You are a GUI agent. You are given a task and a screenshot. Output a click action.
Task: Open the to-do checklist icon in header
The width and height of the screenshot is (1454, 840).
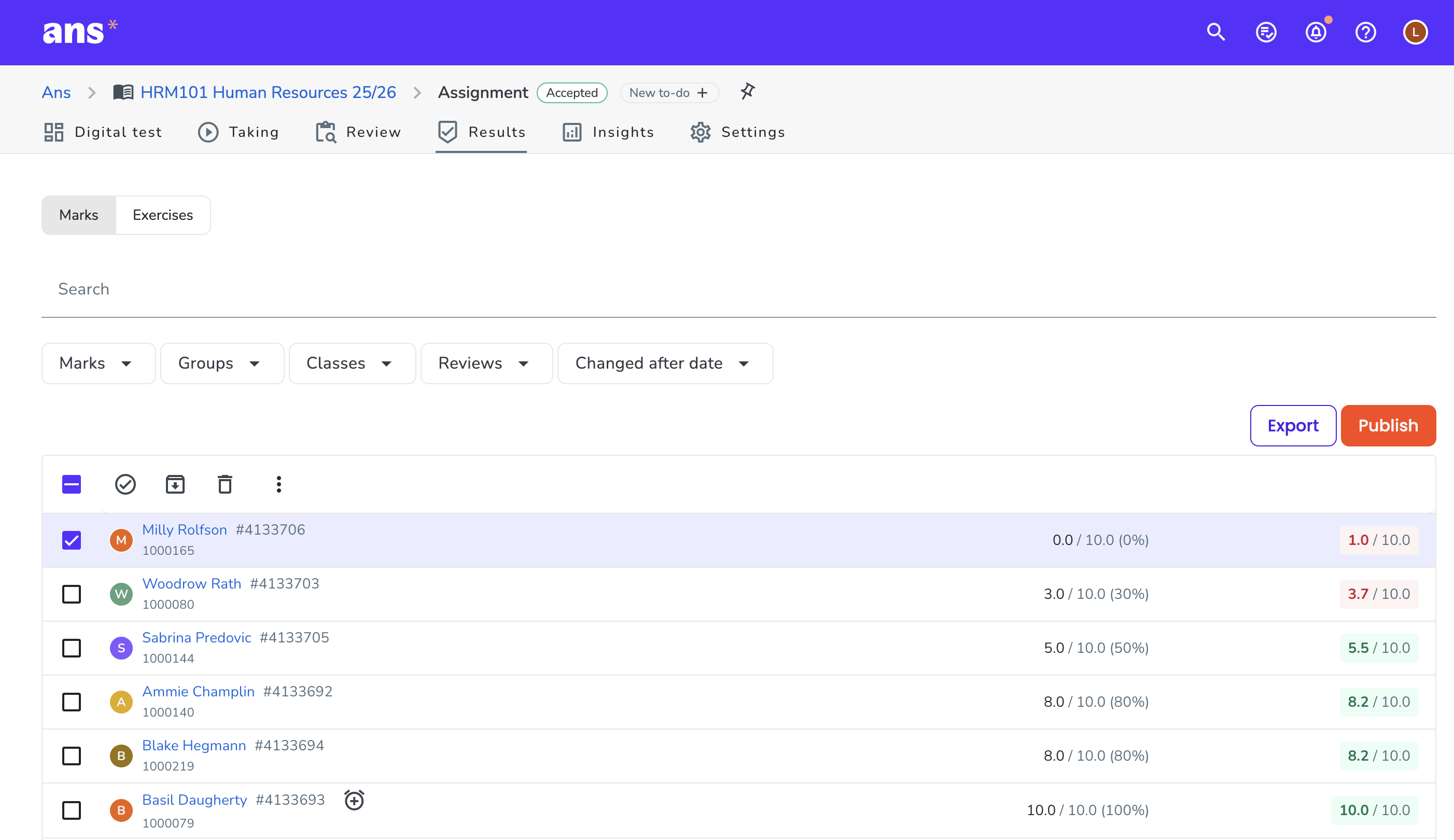tap(1266, 32)
